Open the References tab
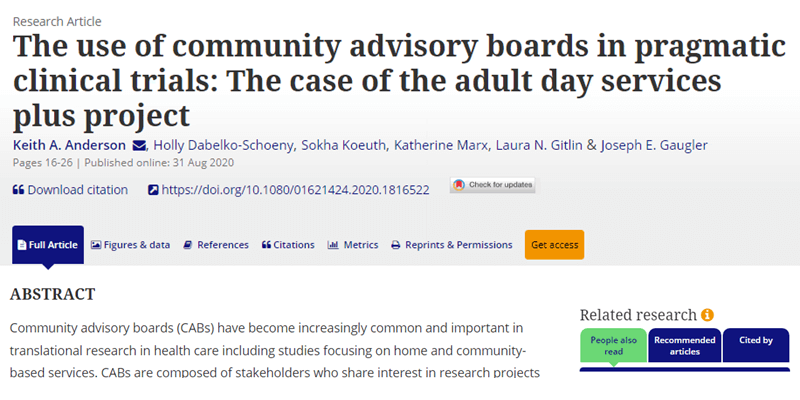The width and height of the screenshot is (800, 400). 216,245
